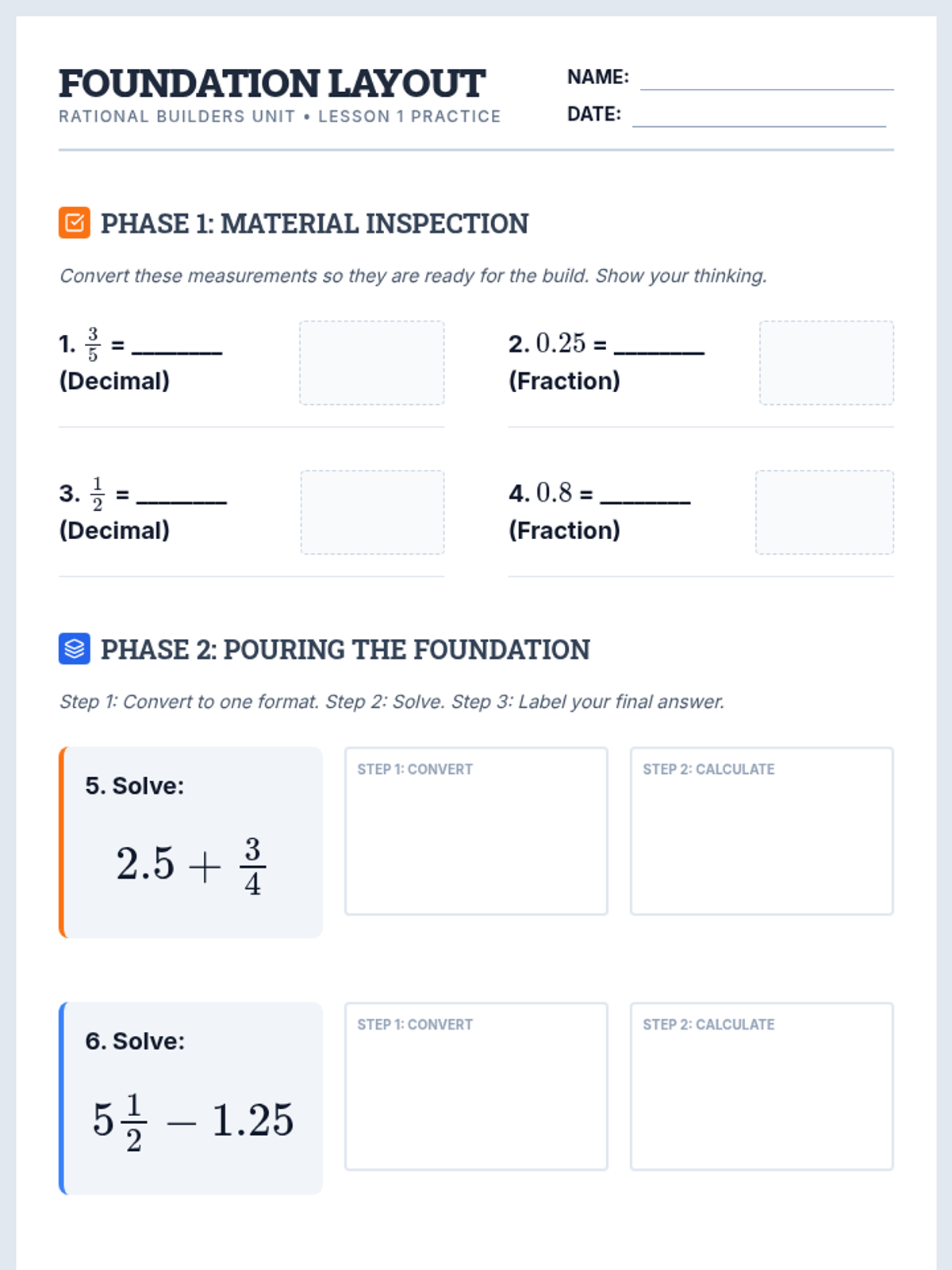Click the Phase 2: Pouring the Foundation heading
Screen dimensions: 952x1270
coord(345,649)
